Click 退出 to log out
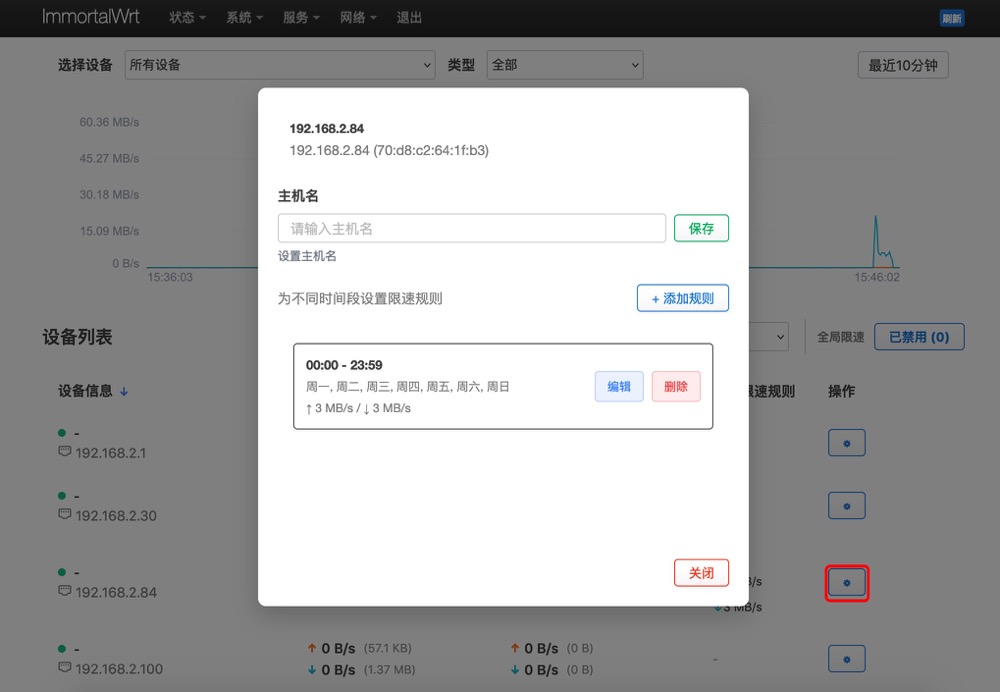 pyautogui.click(x=409, y=18)
